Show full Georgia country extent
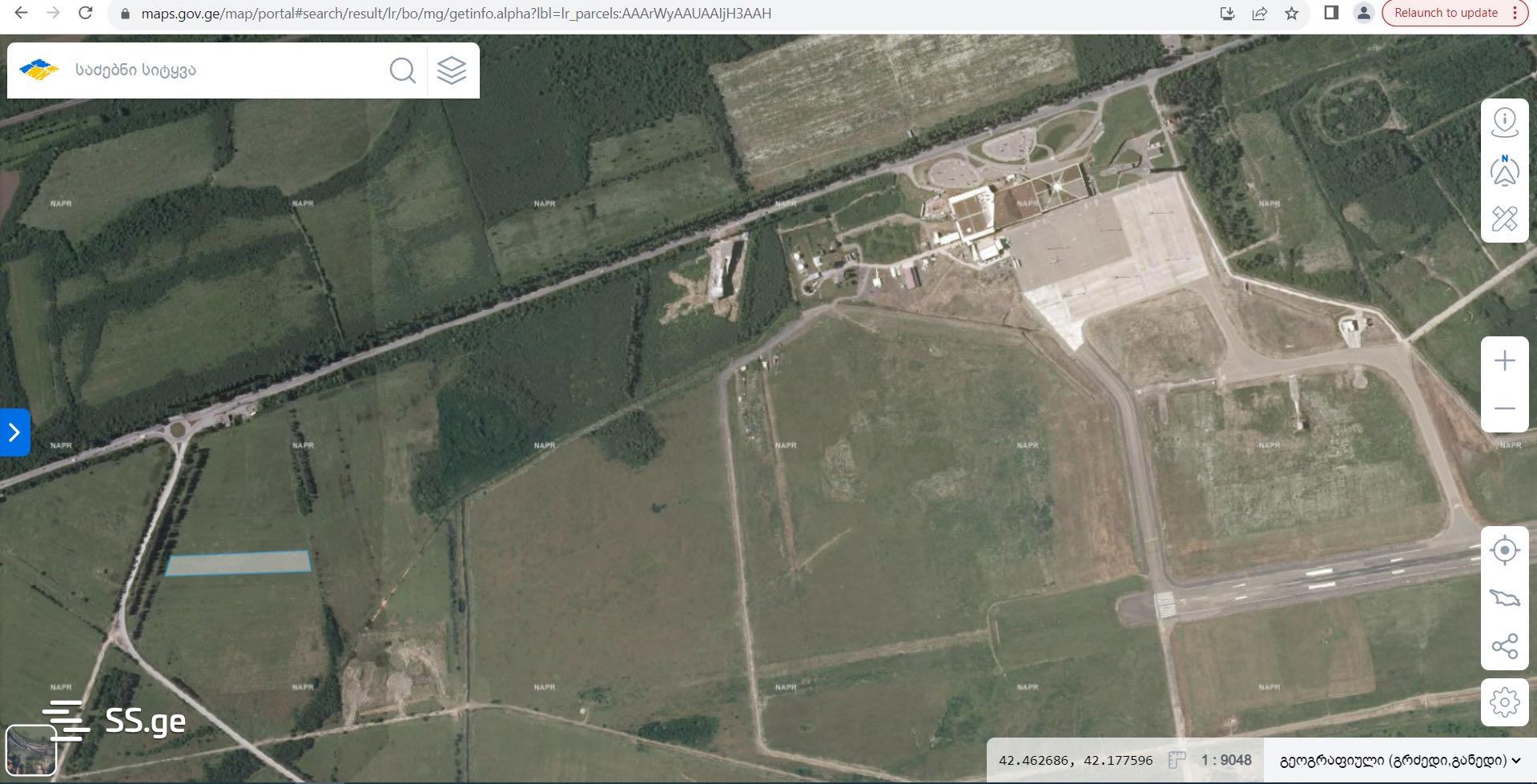Screen dimensions: 1537x784 tap(1505, 598)
